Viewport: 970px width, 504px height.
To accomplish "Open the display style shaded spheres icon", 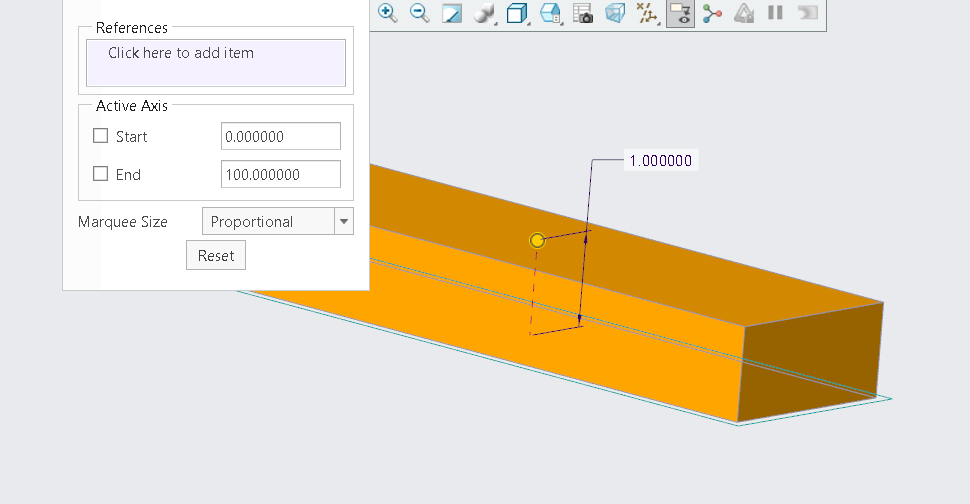I will coord(485,13).
